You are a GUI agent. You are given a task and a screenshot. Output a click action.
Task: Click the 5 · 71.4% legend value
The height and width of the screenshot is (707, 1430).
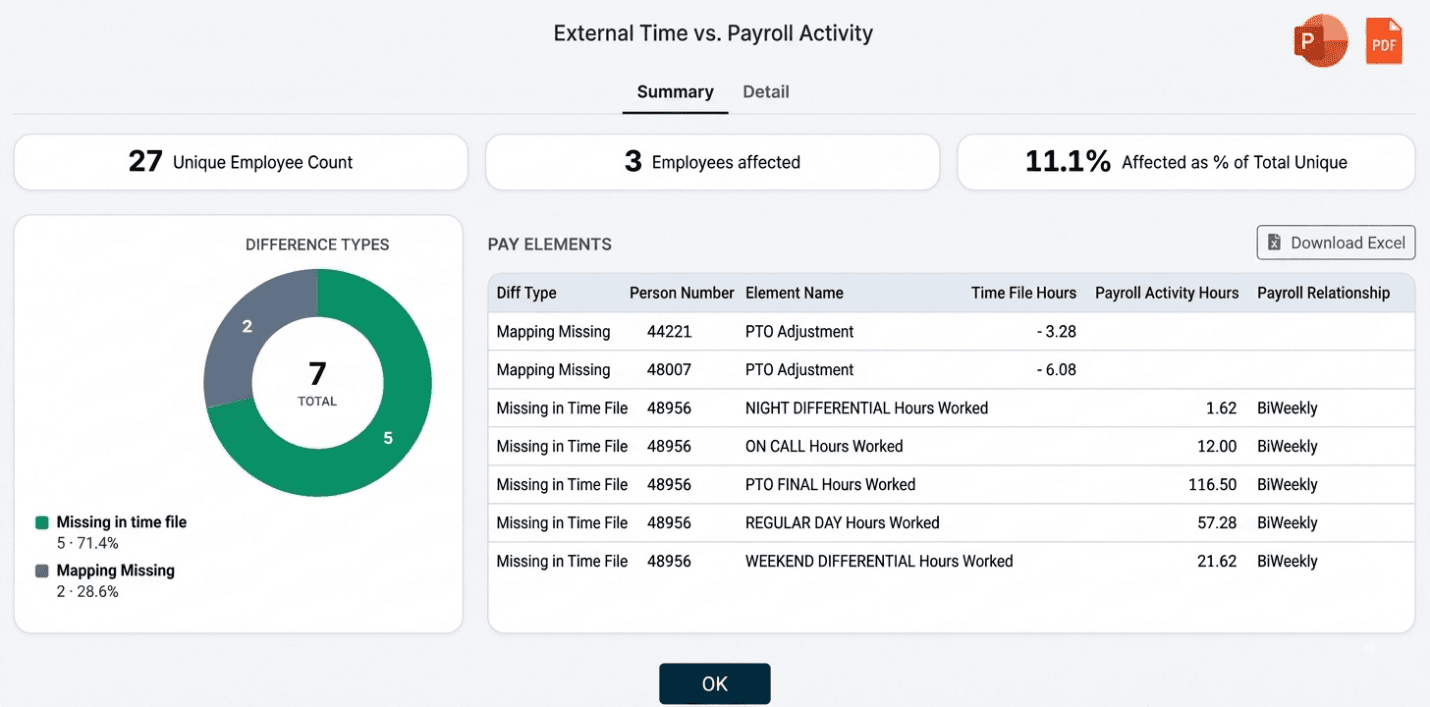pos(87,543)
